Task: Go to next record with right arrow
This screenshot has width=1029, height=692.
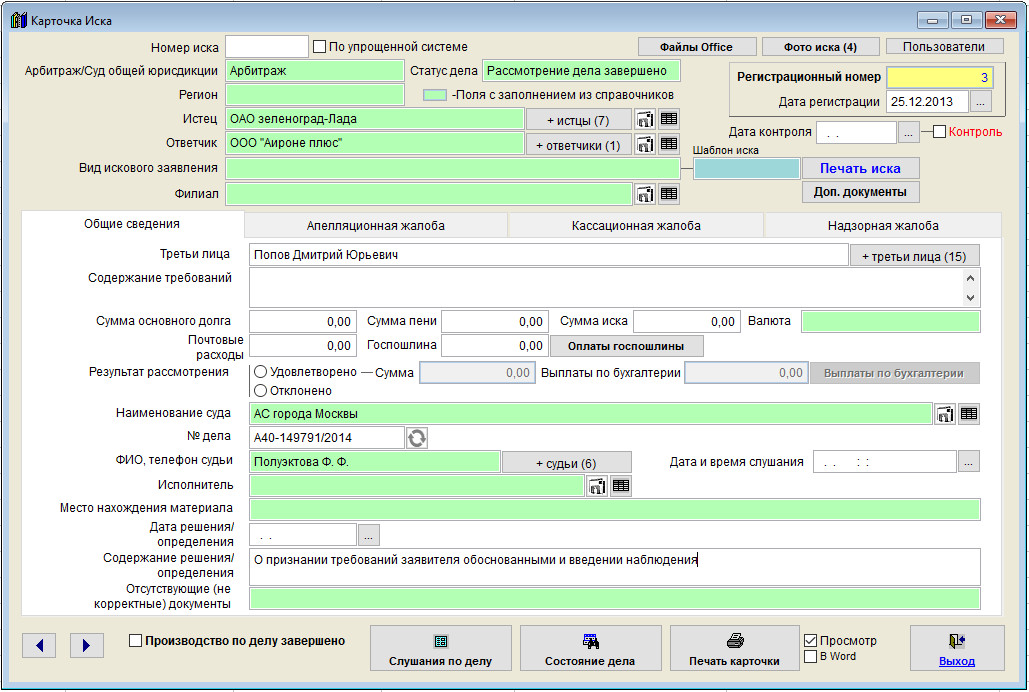Action: pyautogui.click(x=87, y=646)
